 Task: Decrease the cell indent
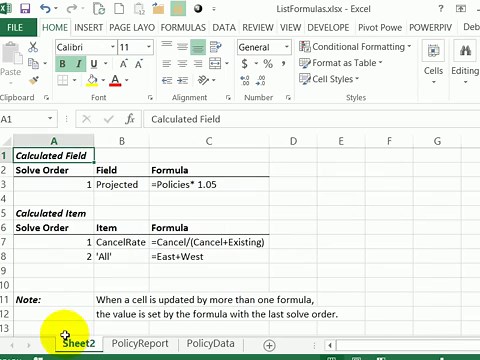[x=167, y=80]
